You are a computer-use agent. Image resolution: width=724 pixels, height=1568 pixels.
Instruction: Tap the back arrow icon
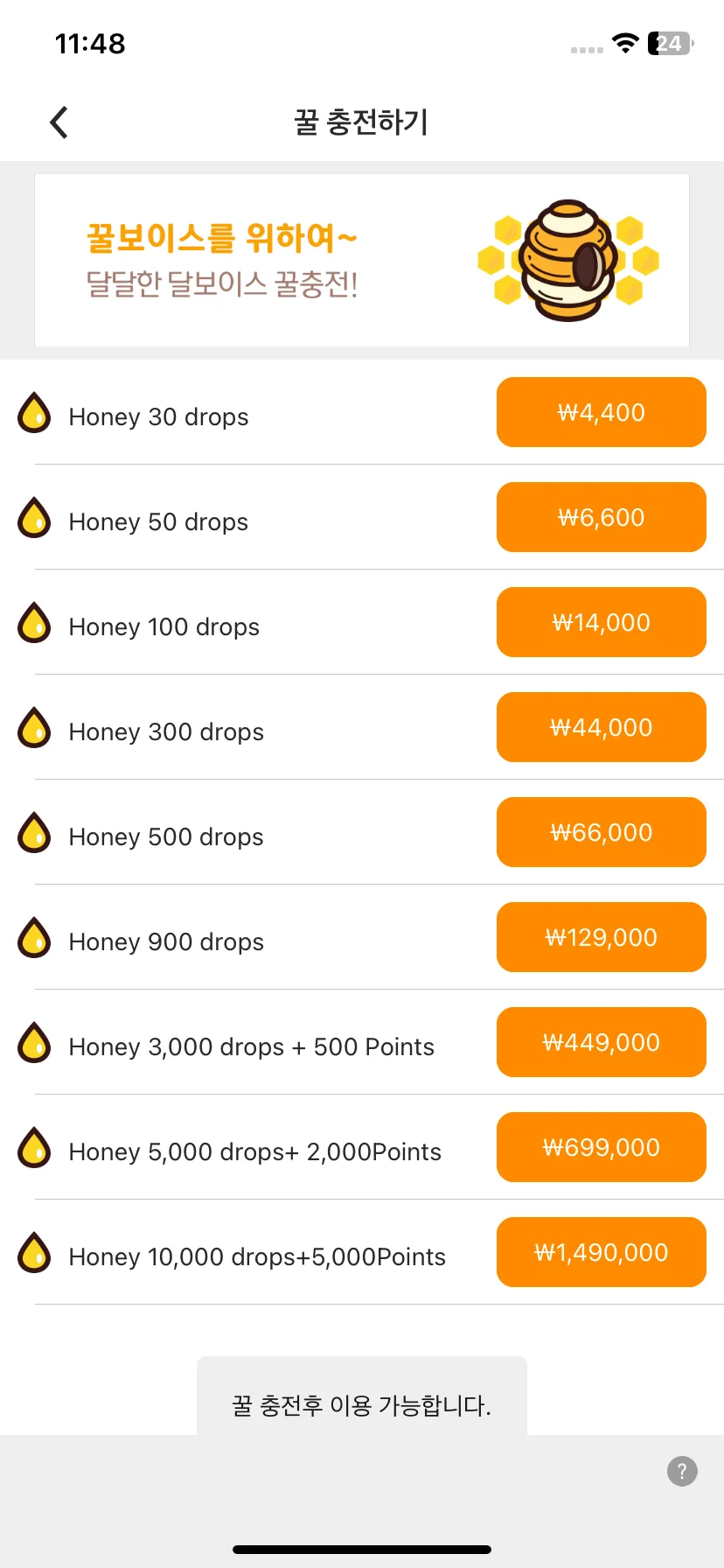tap(59, 122)
